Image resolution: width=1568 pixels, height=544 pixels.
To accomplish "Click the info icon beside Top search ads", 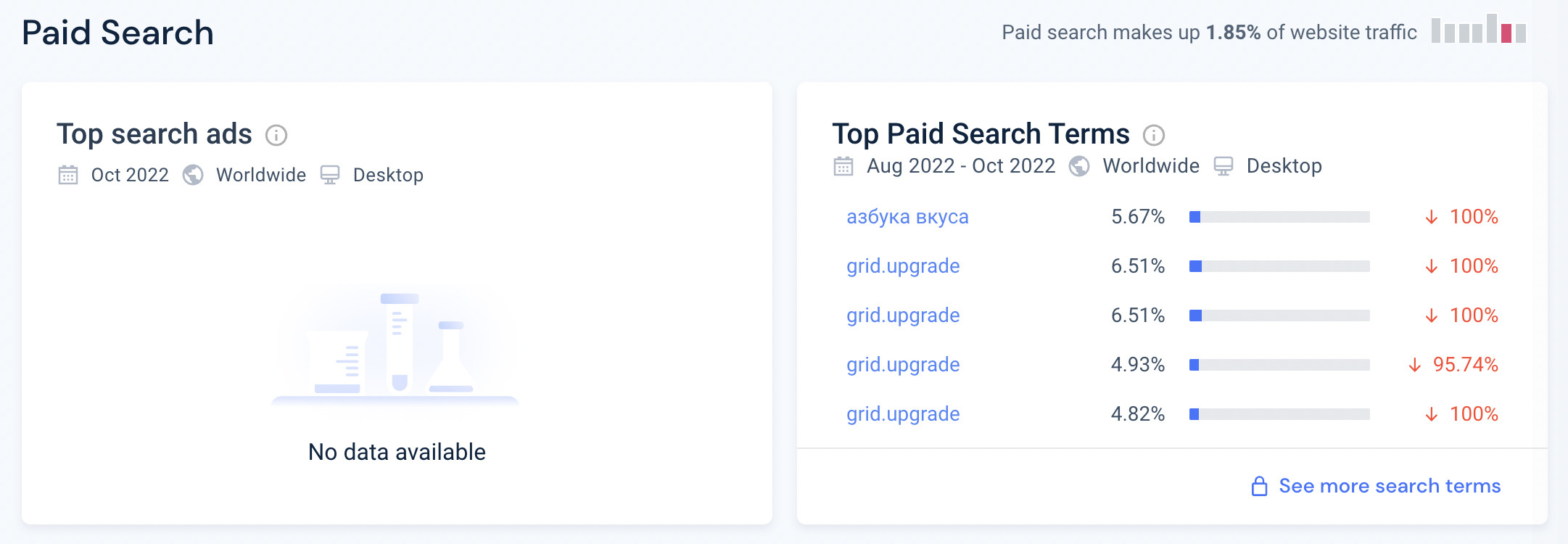I will tap(276, 135).
